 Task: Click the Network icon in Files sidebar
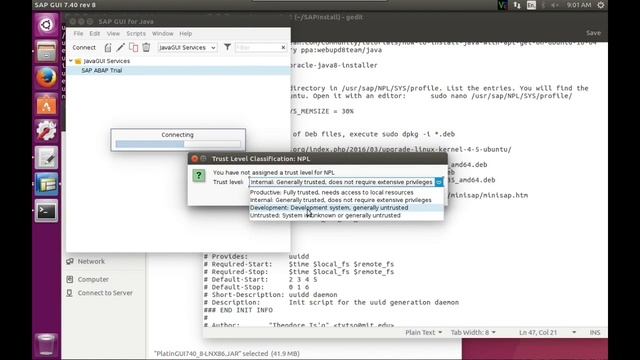[x=70, y=261]
